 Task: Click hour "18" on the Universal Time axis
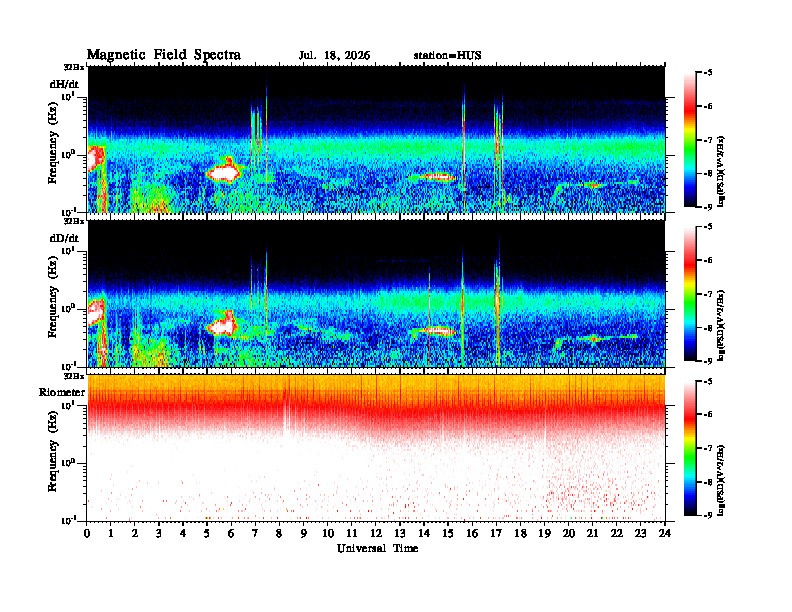click(x=520, y=533)
